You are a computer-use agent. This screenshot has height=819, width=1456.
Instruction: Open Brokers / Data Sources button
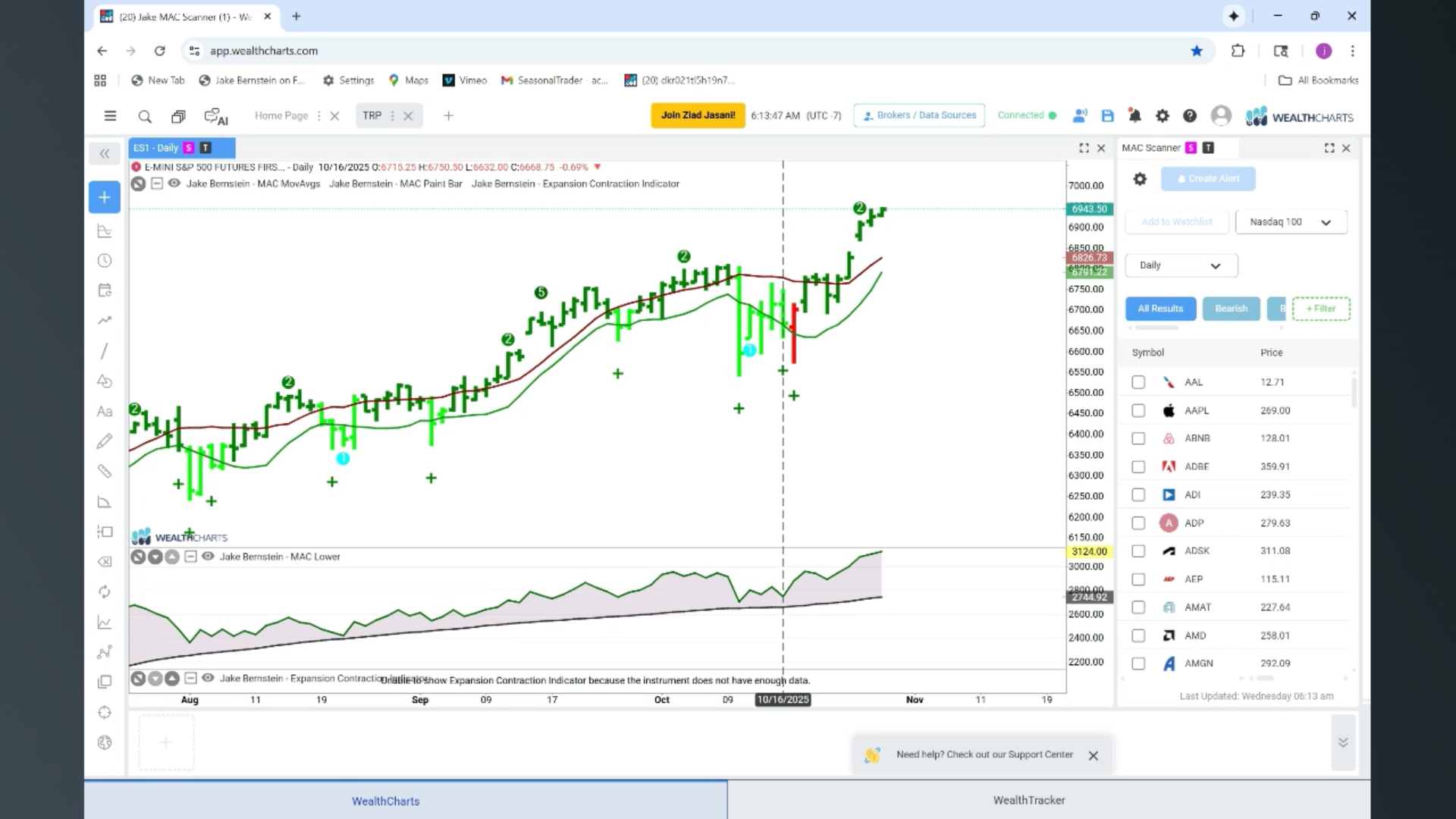[x=919, y=115]
